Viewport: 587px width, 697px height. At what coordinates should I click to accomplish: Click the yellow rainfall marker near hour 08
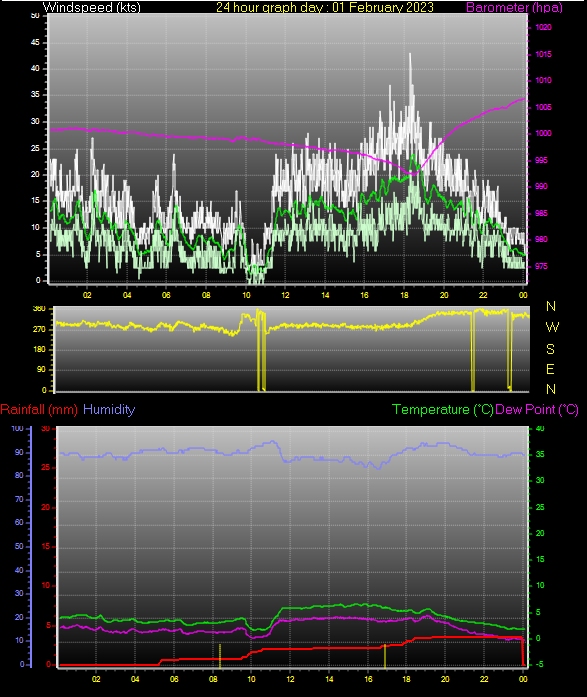[220, 656]
